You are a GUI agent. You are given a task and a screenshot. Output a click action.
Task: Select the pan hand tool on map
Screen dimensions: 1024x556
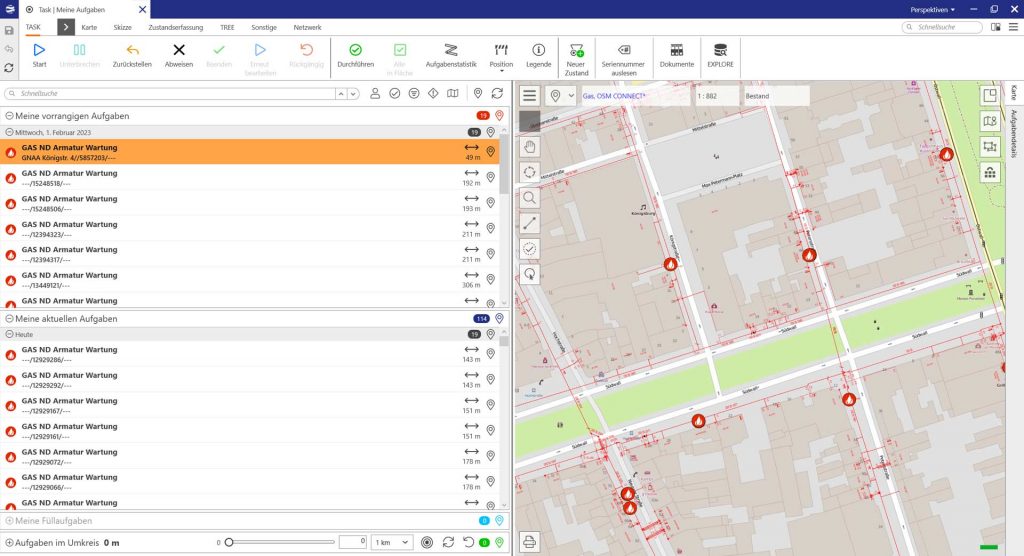coord(530,146)
